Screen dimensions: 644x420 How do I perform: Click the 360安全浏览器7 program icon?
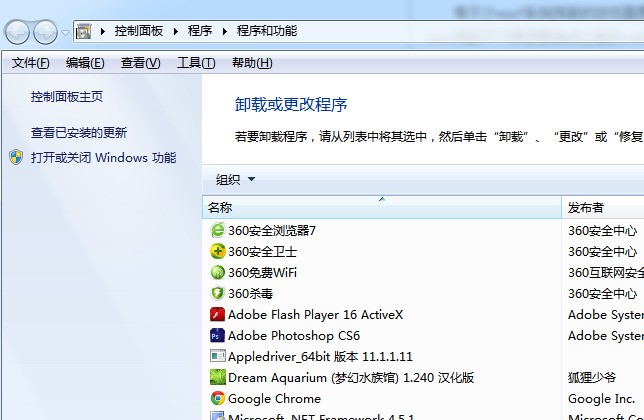pyautogui.click(x=217, y=230)
